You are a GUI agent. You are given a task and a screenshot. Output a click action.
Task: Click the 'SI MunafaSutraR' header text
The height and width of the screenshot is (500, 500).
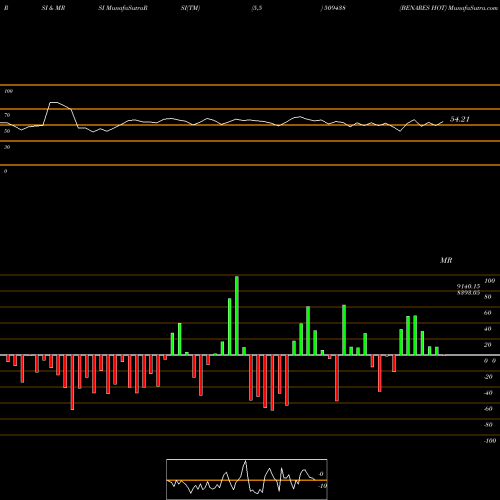[x=123, y=8]
